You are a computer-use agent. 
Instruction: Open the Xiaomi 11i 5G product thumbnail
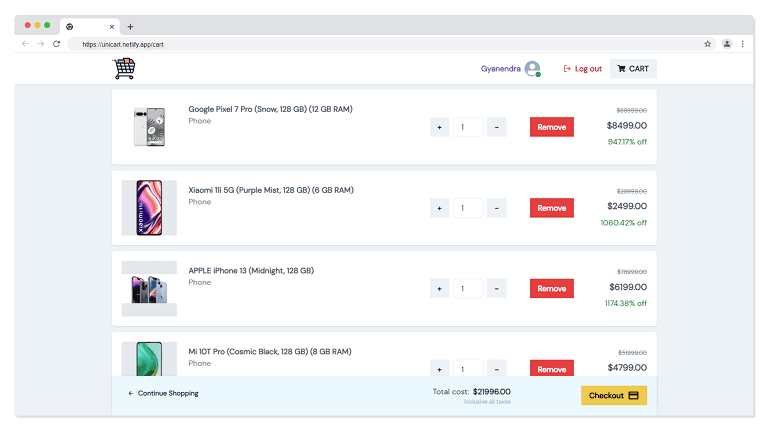coord(148,208)
